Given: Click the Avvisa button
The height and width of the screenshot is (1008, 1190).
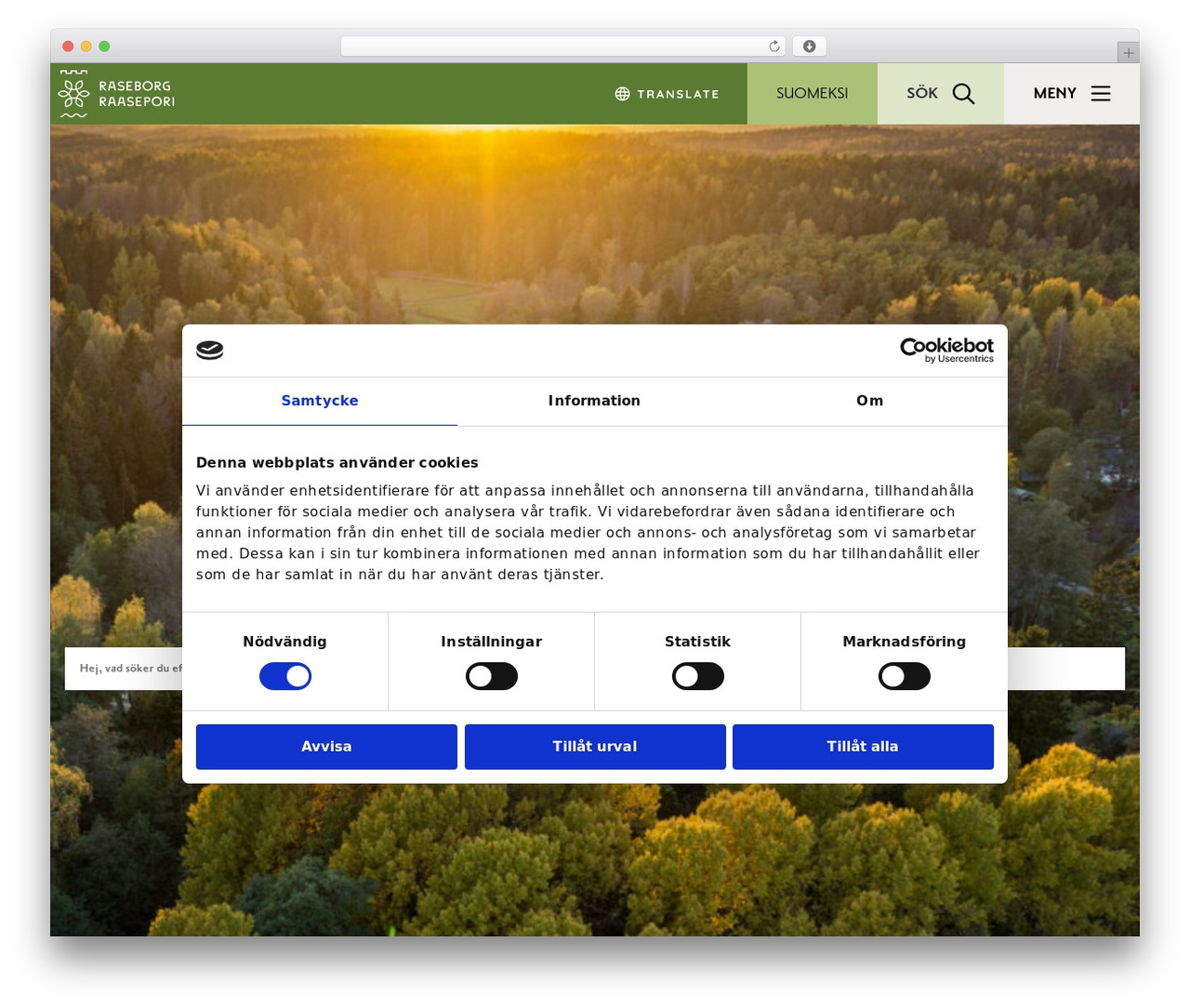Looking at the screenshot, I should pos(326,747).
